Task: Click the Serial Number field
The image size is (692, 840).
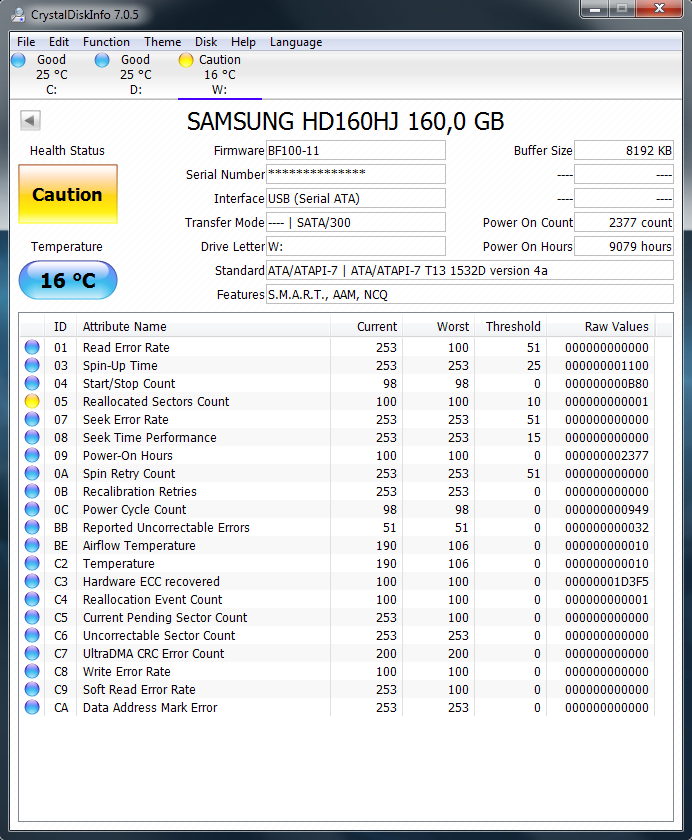Action: click(356, 174)
